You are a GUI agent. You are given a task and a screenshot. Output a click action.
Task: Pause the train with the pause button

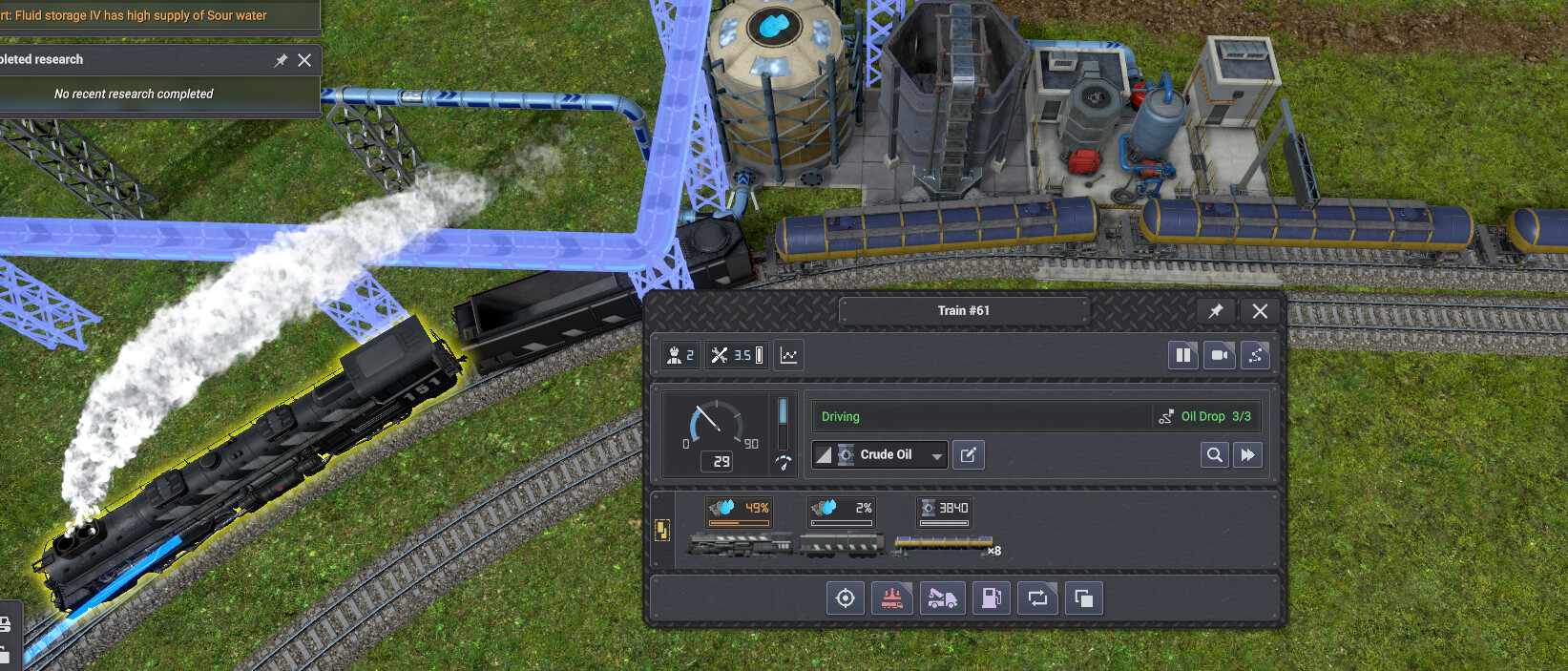coord(1183,355)
